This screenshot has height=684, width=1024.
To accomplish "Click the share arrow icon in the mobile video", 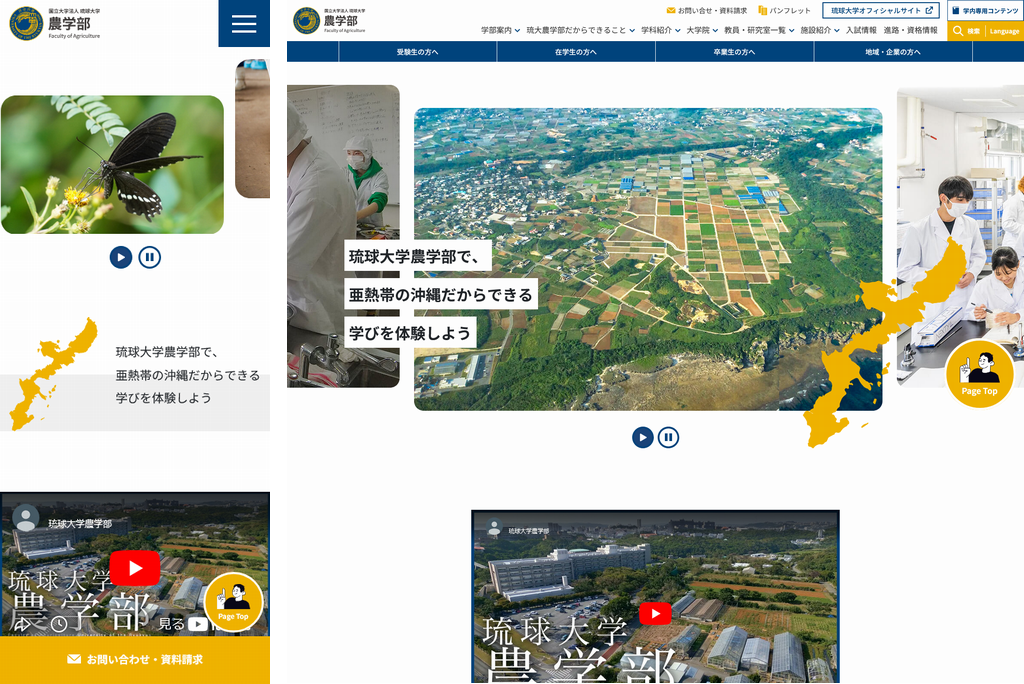I will point(22,625).
